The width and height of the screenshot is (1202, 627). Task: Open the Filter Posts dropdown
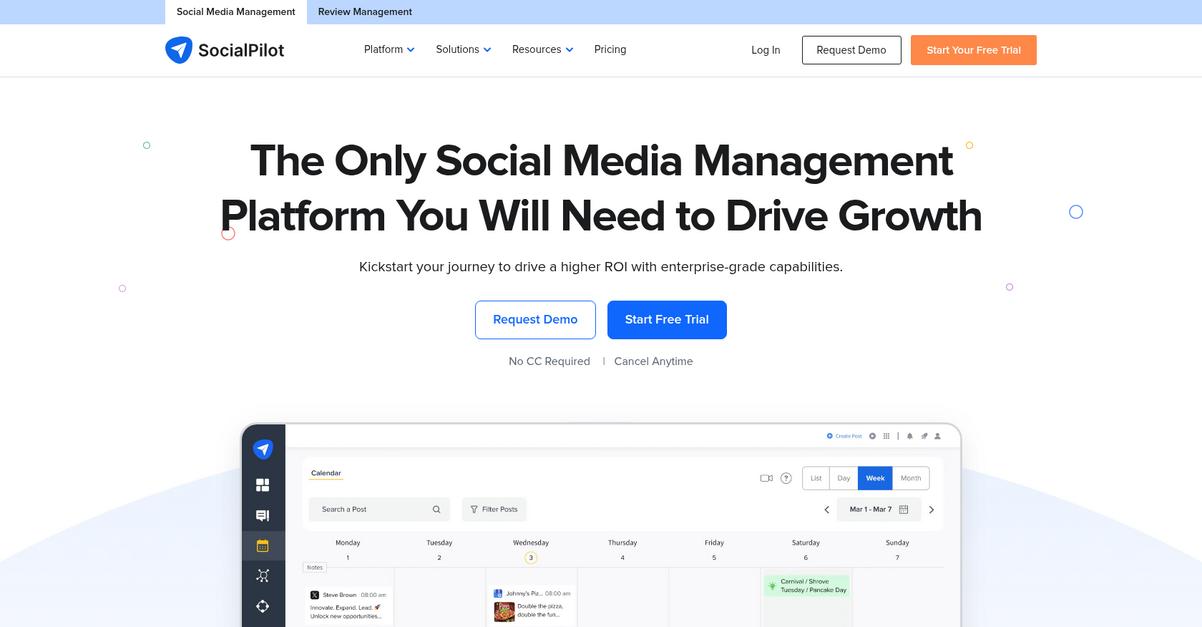[494, 509]
